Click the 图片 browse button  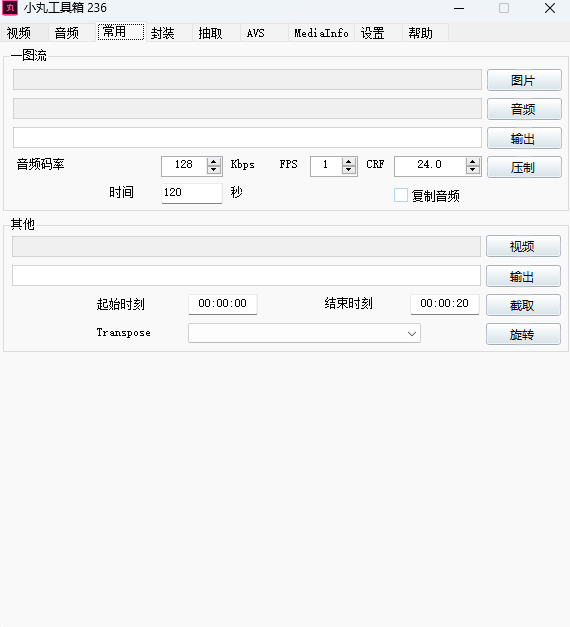point(524,80)
